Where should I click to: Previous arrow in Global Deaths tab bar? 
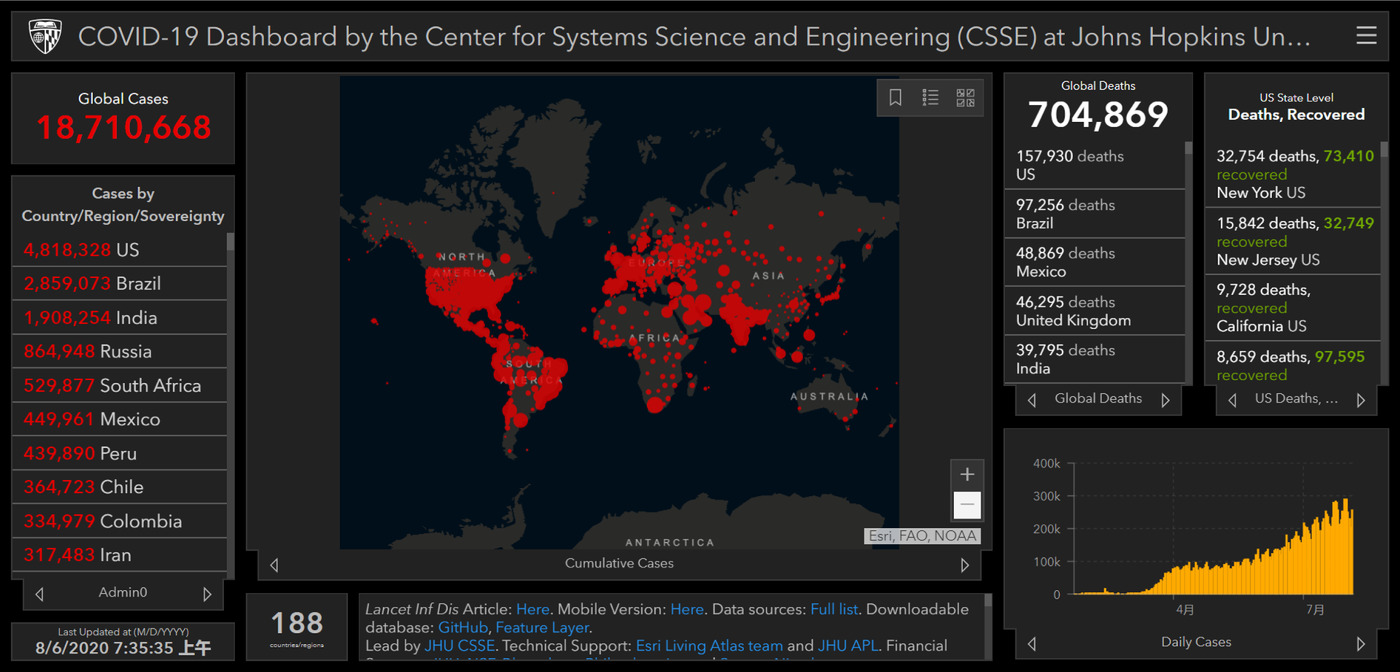pyautogui.click(x=1032, y=400)
